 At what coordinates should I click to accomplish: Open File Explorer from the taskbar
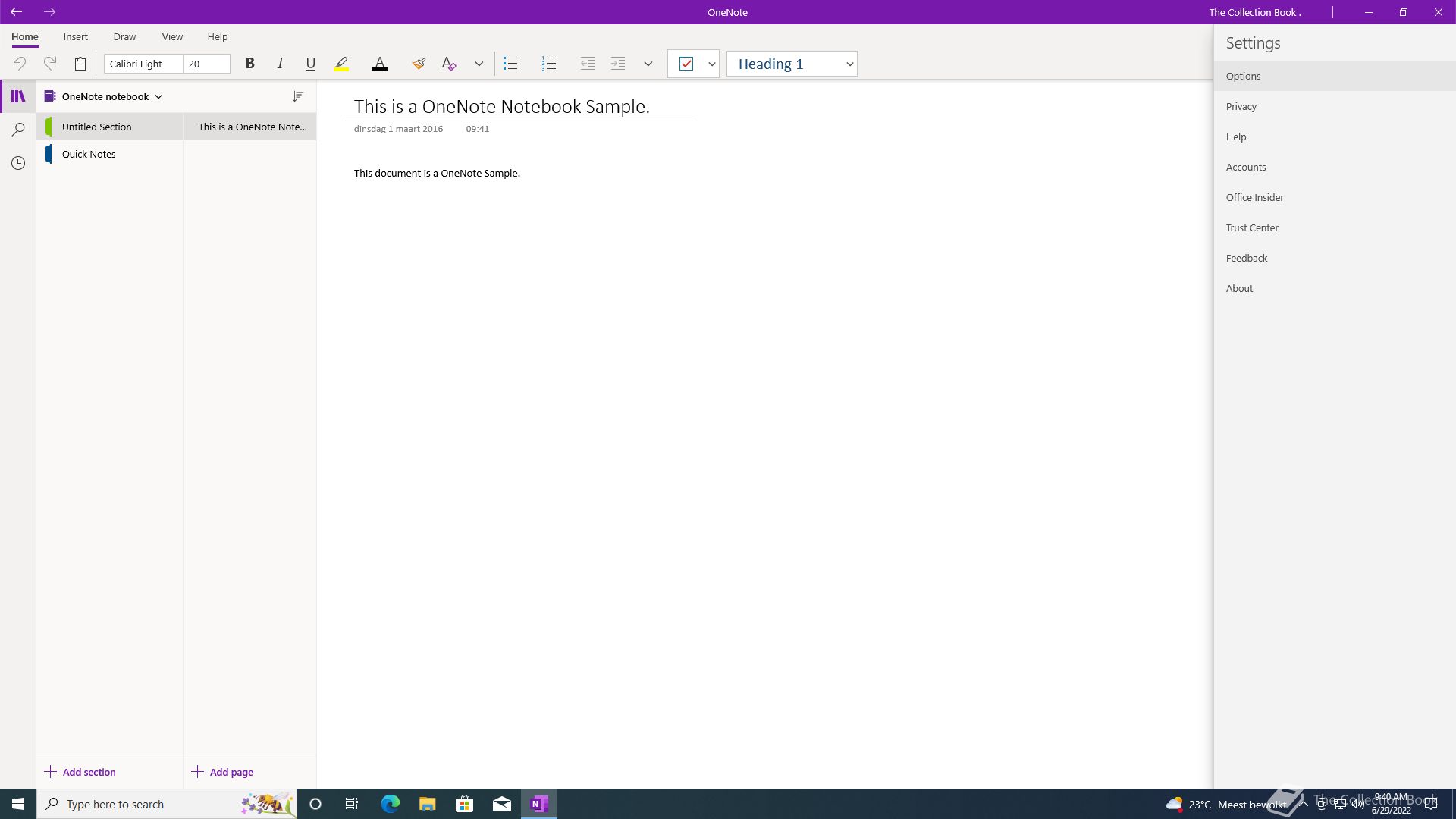coord(427,804)
